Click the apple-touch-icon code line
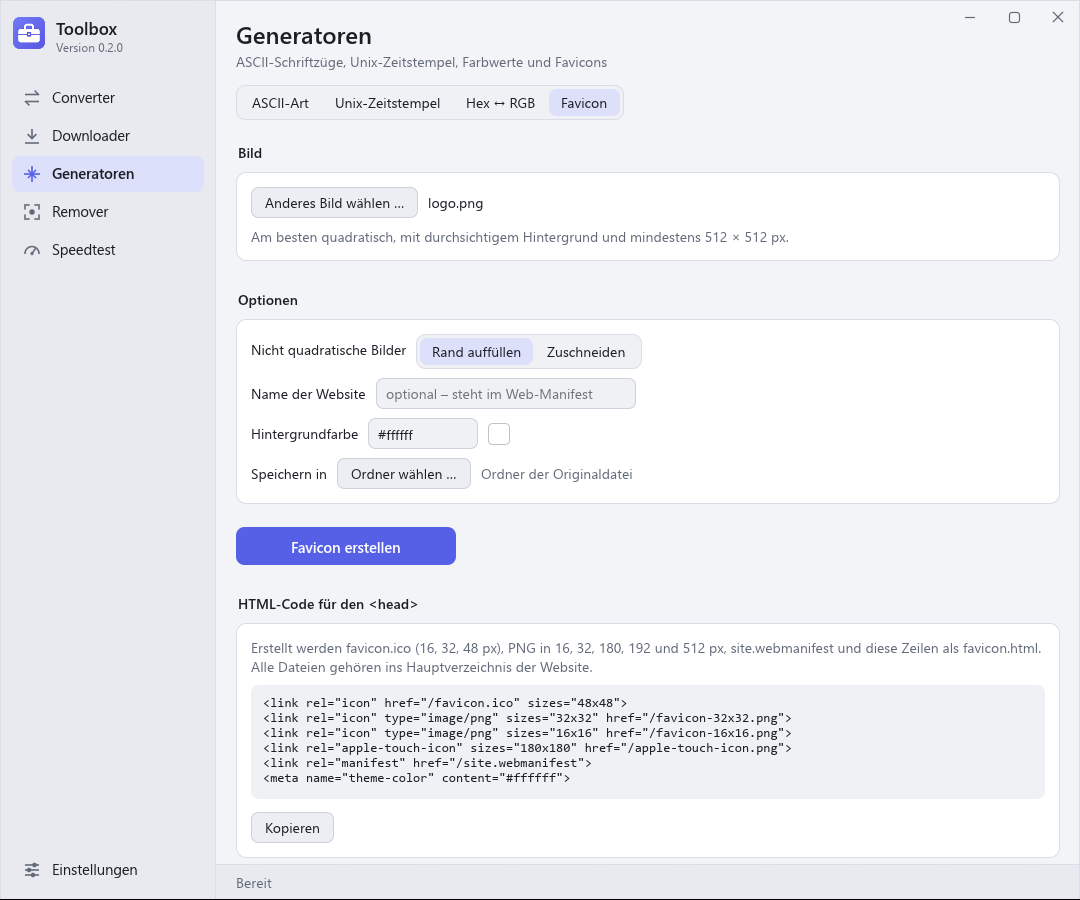The width and height of the screenshot is (1080, 900). click(x=528, y=749)
